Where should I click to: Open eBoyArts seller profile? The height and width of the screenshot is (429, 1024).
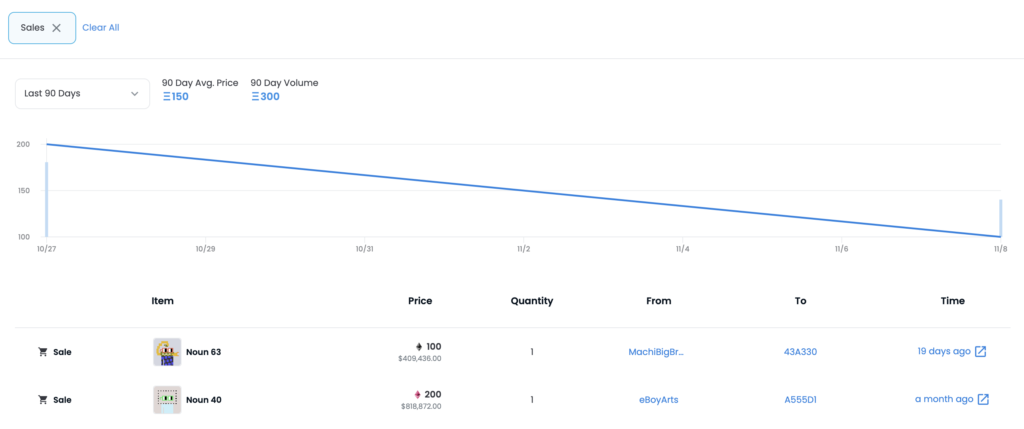coord(658,400)
